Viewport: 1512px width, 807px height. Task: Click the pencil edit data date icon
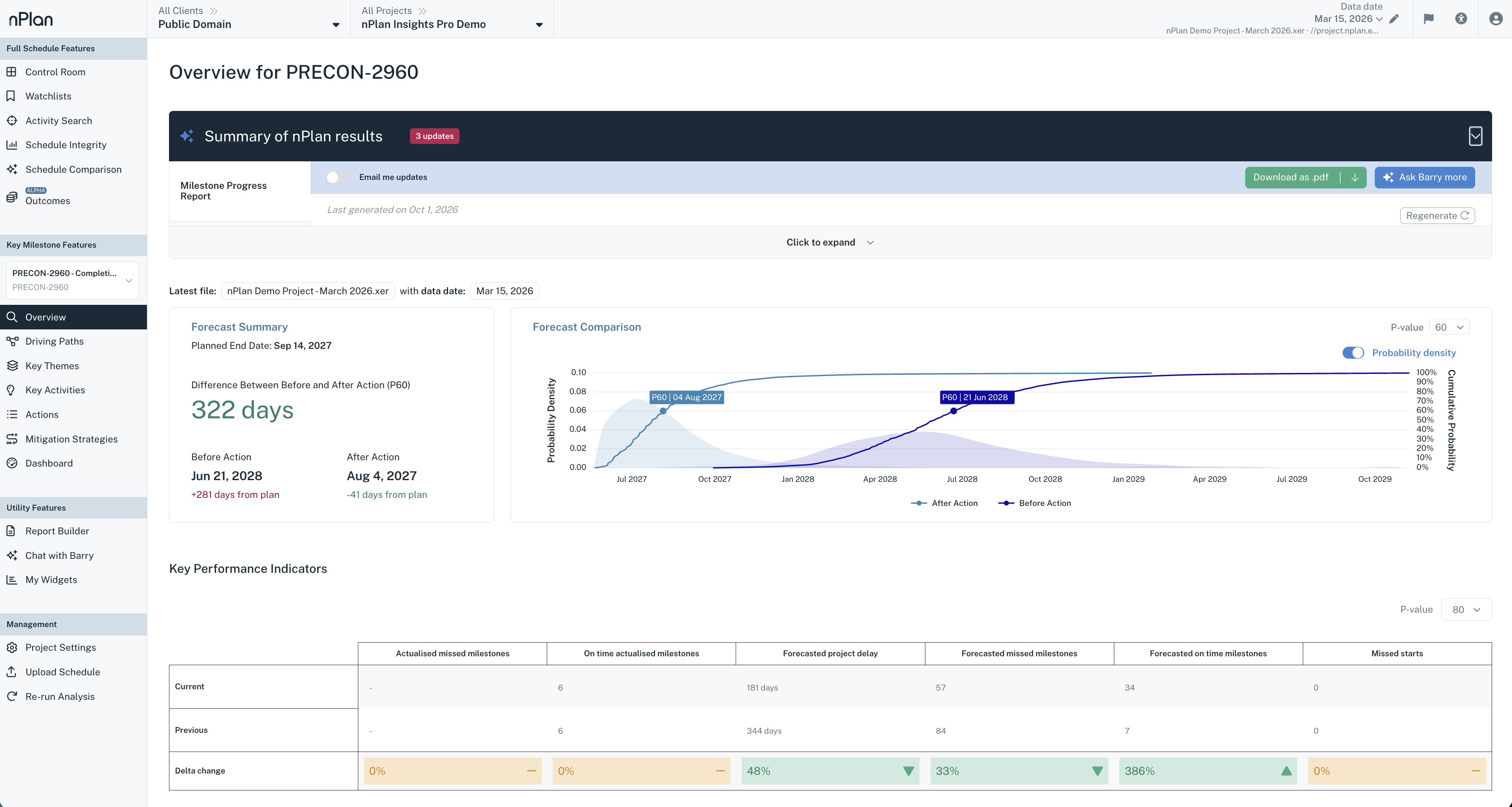[1394, 19]
